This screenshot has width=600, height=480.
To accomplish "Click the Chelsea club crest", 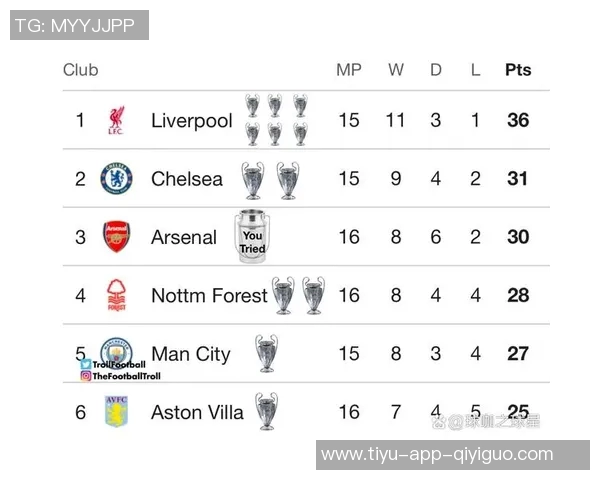I will point(116,179).
